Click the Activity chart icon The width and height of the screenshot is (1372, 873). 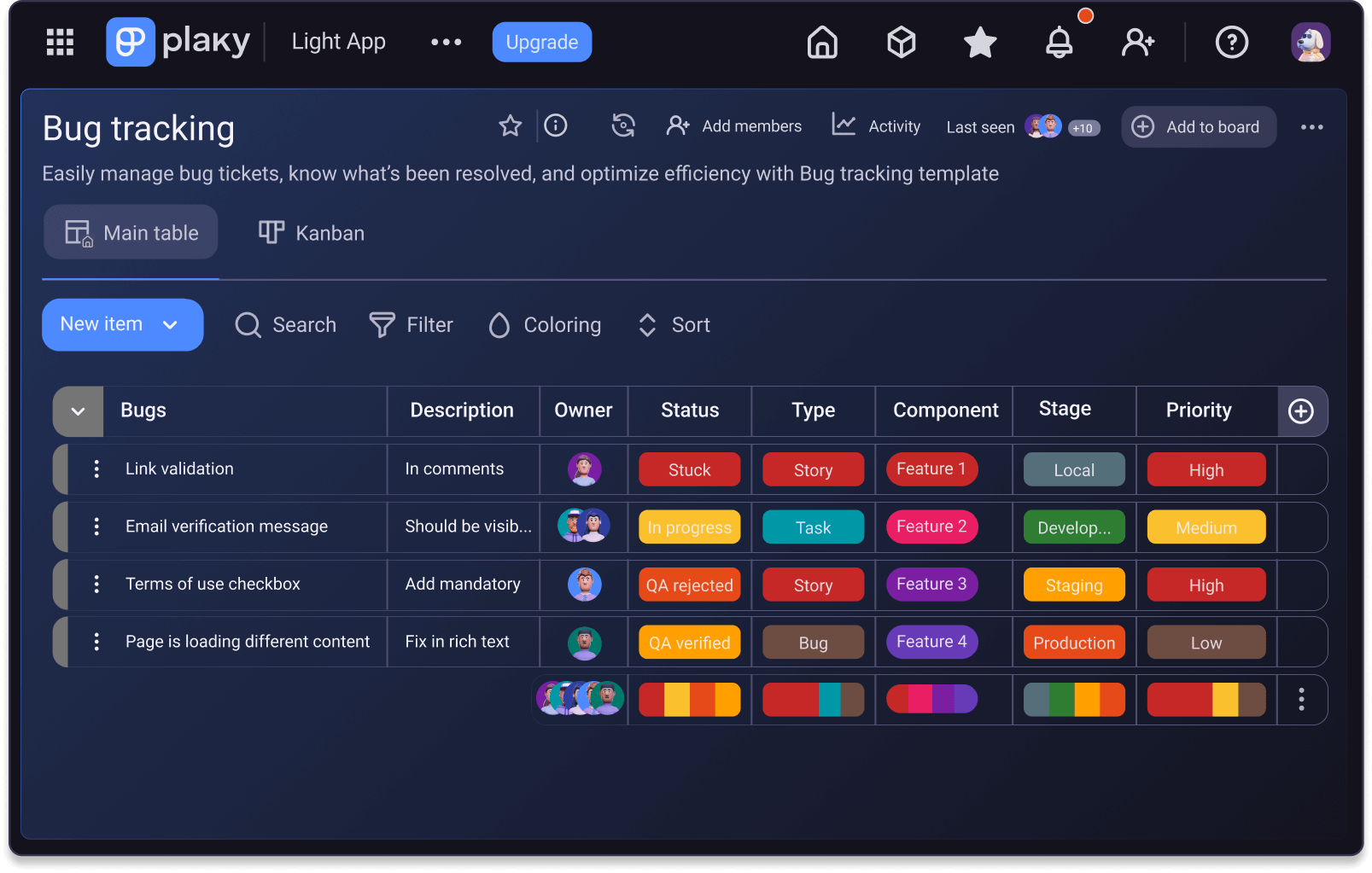(843, 125)
